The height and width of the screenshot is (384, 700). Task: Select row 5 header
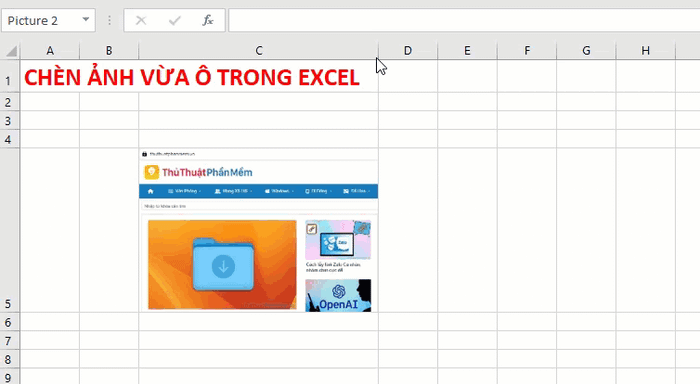[10, 230]
